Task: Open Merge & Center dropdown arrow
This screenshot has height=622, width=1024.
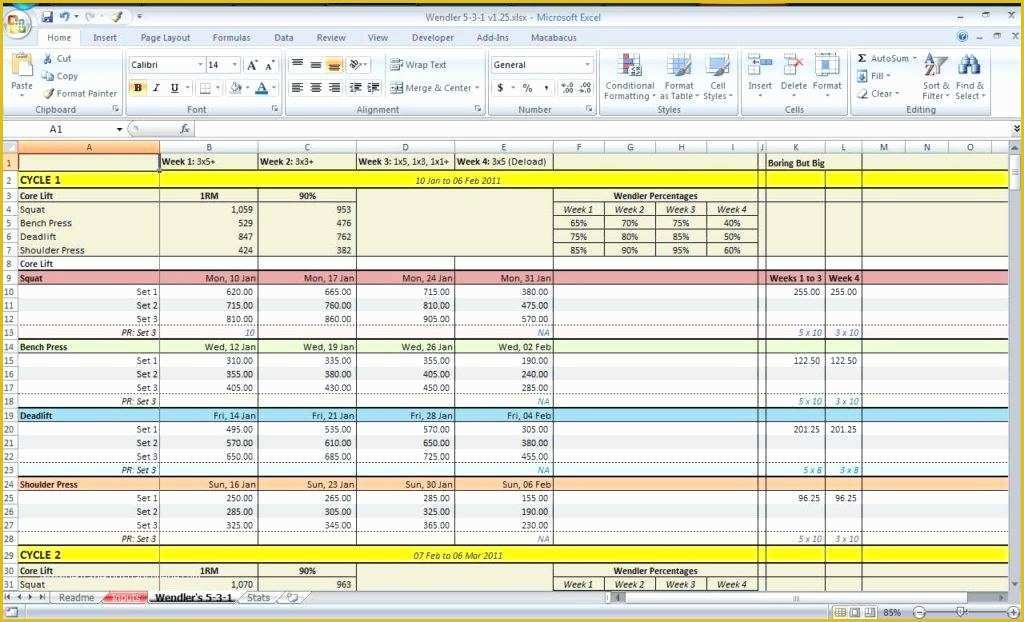Action: pos(477,88)
